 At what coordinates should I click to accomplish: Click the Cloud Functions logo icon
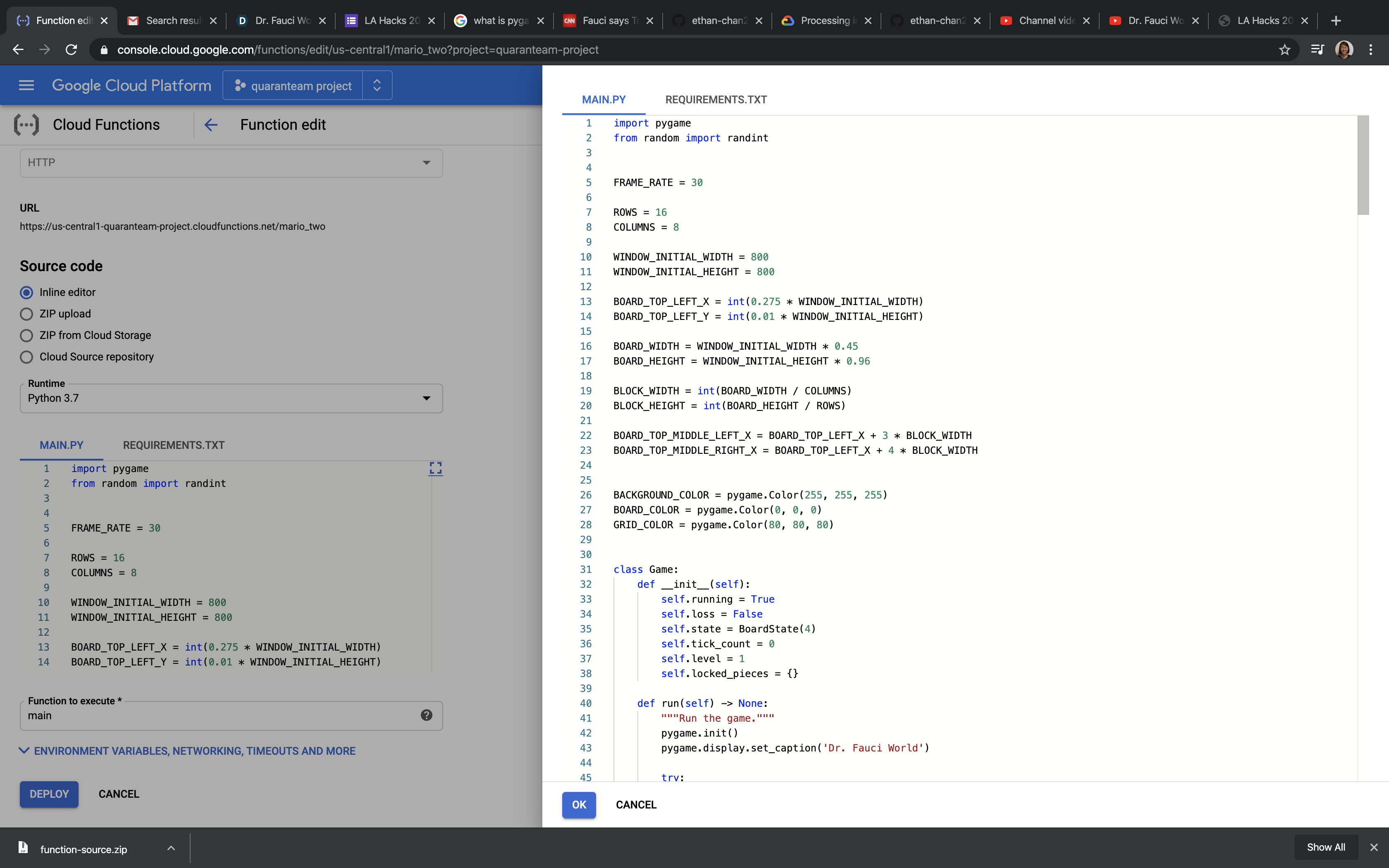26,124
